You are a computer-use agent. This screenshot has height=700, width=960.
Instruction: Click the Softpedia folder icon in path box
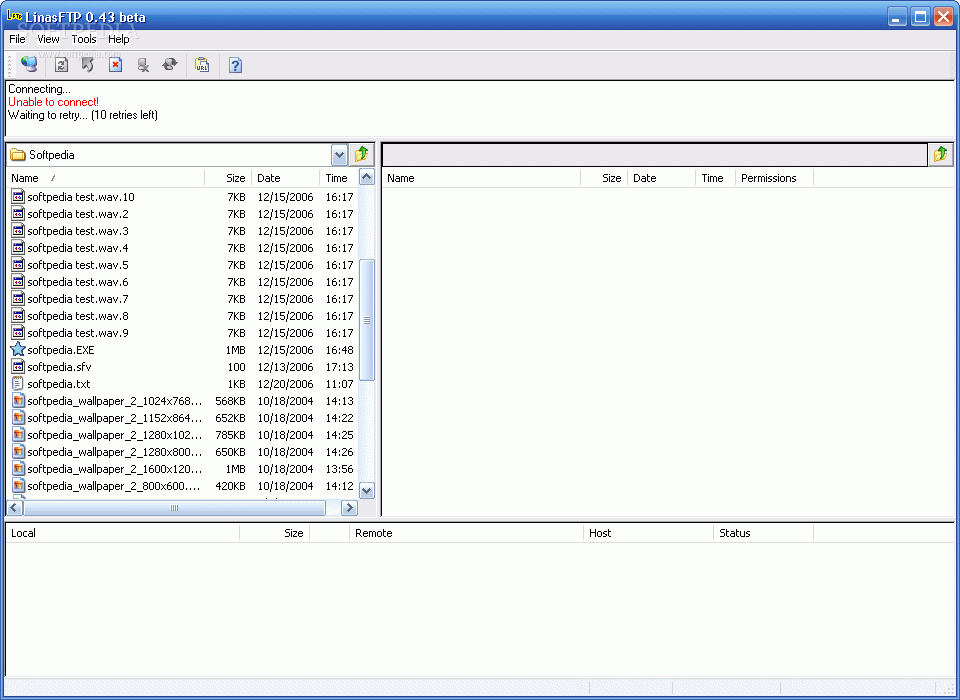pyautogui.click(x=18, y=155)
